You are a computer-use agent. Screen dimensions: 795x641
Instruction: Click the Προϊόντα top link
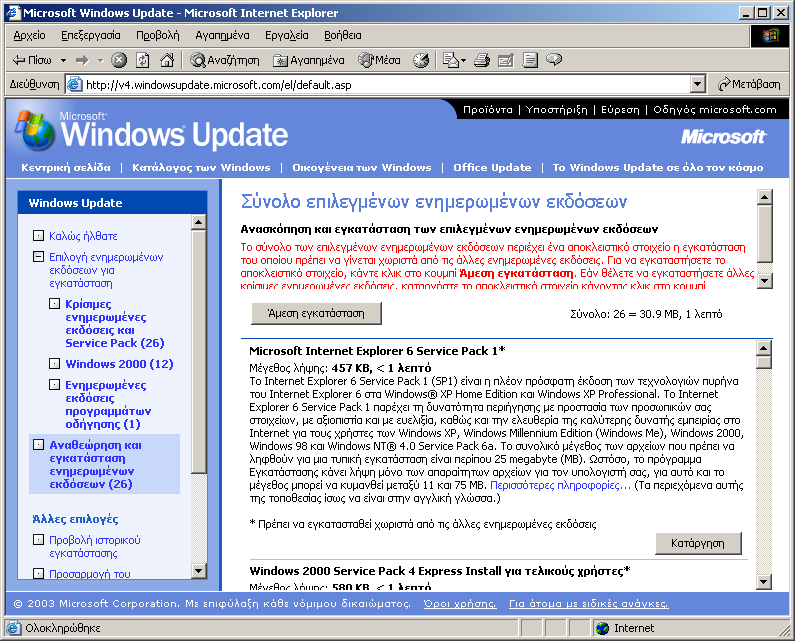[488, 110]
